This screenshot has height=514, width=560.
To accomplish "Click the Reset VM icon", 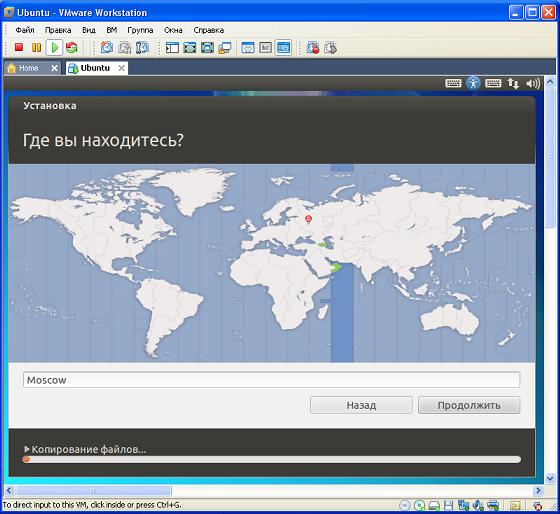I will click(72, 48).
